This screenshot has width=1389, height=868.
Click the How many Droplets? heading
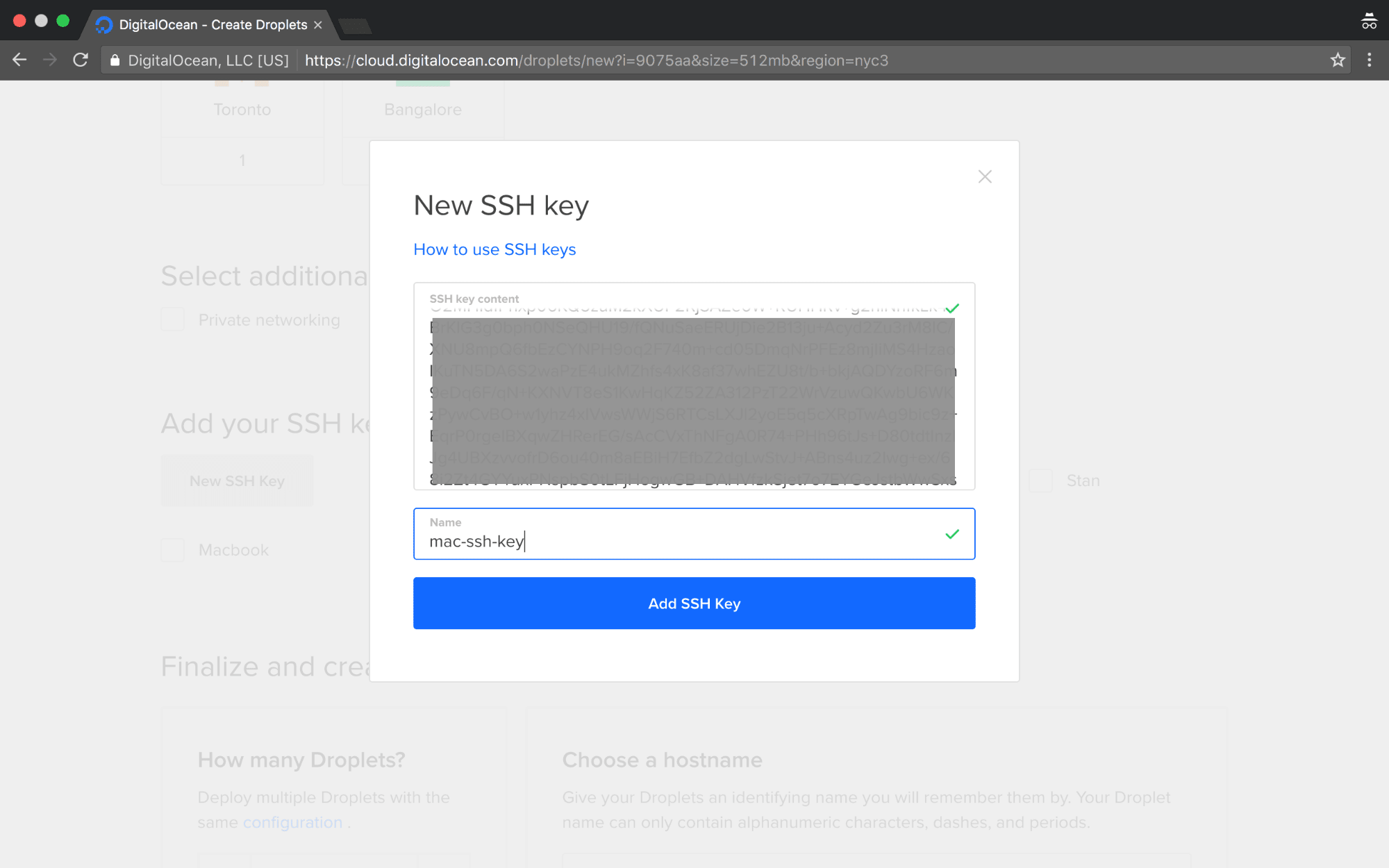click(x=301, y=760)
